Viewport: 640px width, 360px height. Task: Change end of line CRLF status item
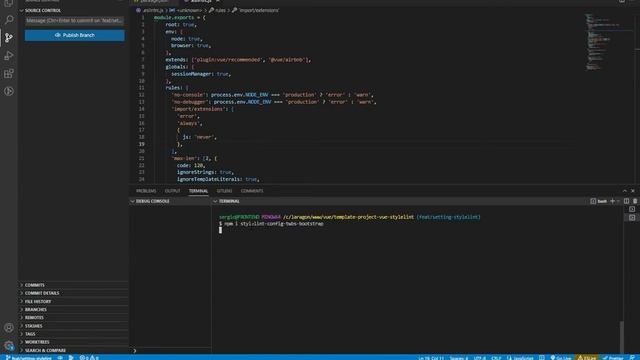point(496,358)
